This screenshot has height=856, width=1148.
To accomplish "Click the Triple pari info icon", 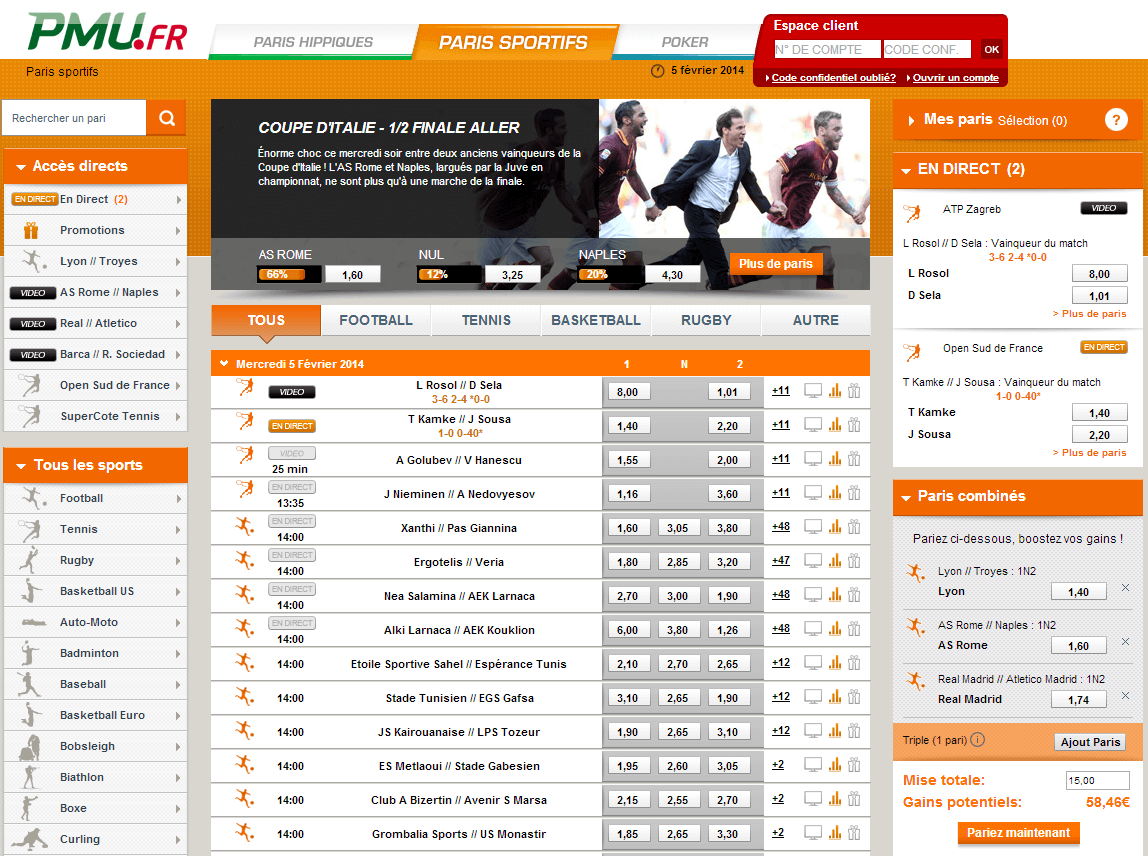I will click(977, 740).
